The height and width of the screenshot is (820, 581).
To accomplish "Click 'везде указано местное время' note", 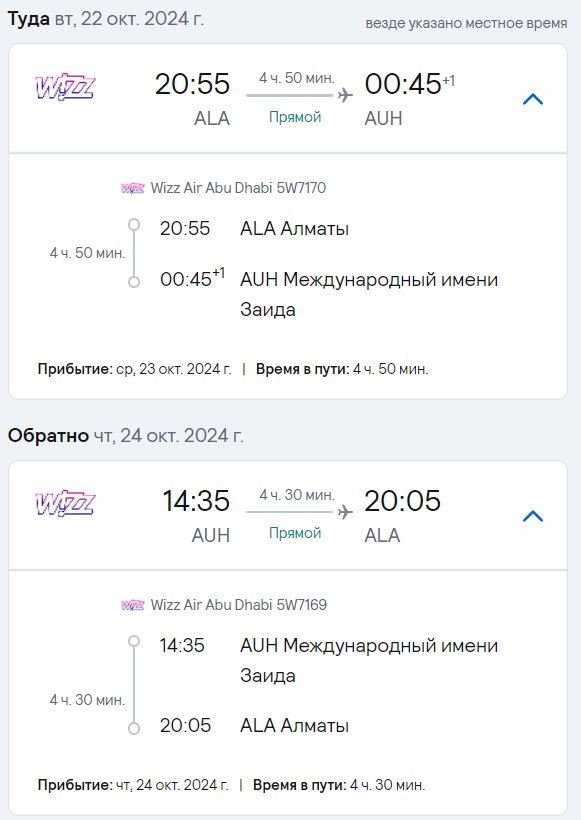I will pos(466,24).
